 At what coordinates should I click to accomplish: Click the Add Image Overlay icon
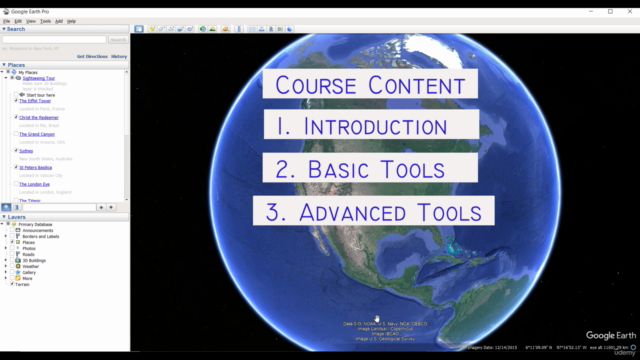coord(180,29)
